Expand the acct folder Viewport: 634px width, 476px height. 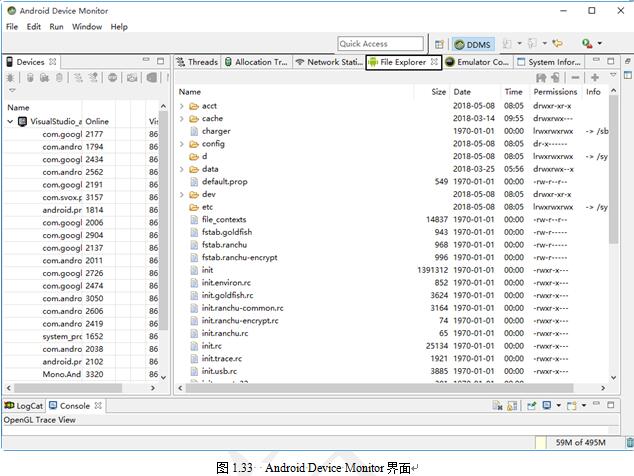coord(182,106)
